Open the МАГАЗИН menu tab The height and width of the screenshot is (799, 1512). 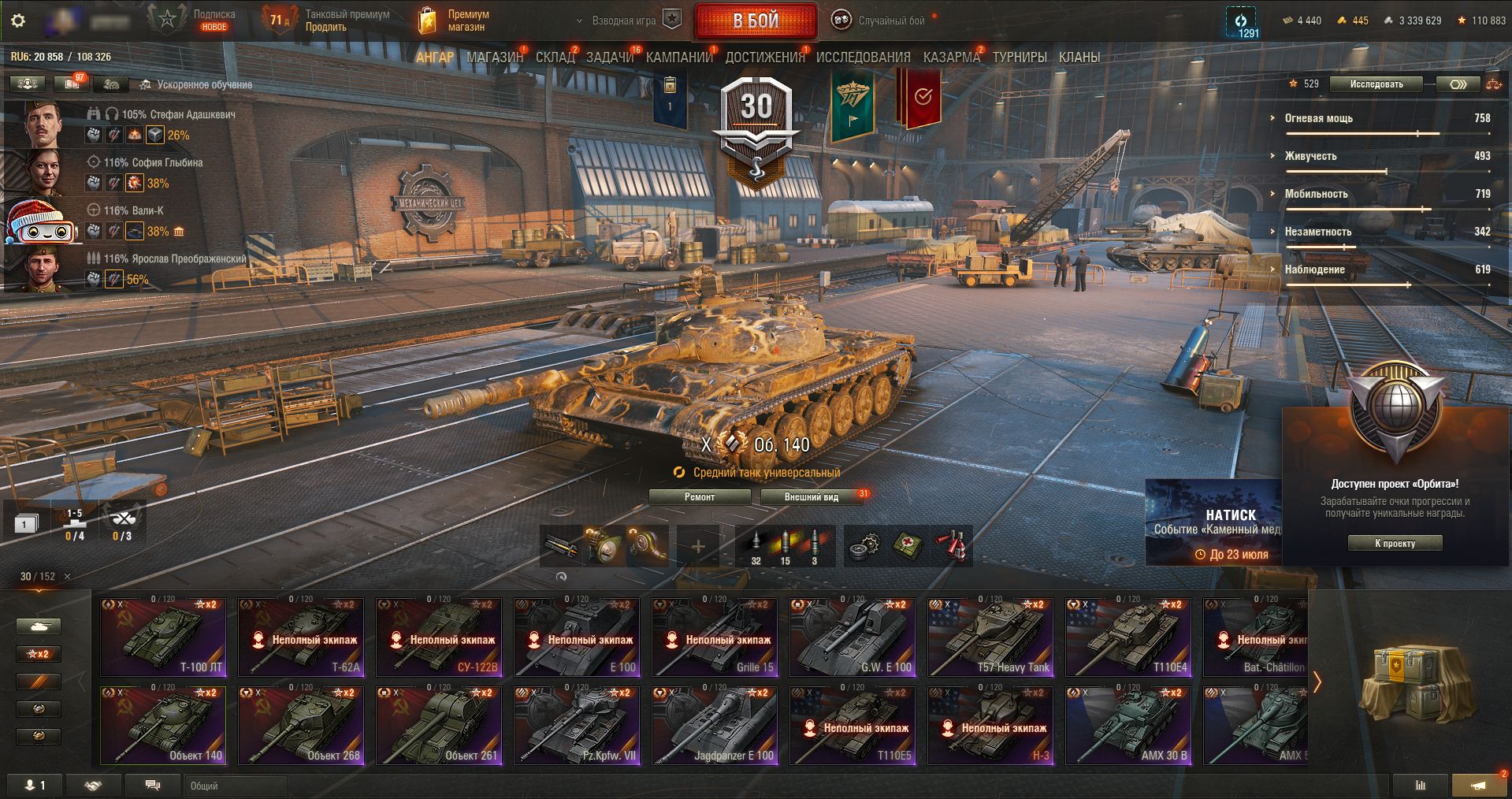[x=495, y=58]
